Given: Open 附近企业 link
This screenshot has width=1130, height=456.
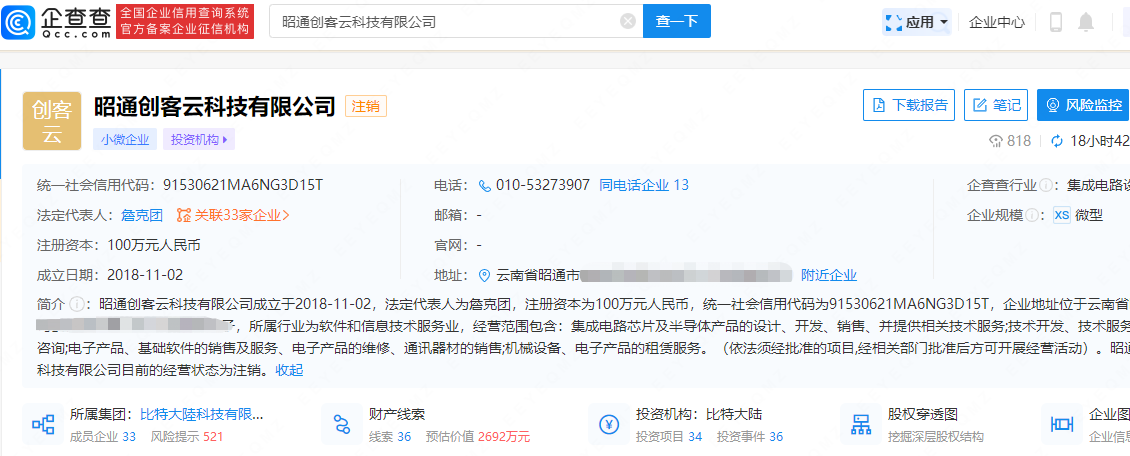Looking at the screenshot, I should (x=829, y=275).
